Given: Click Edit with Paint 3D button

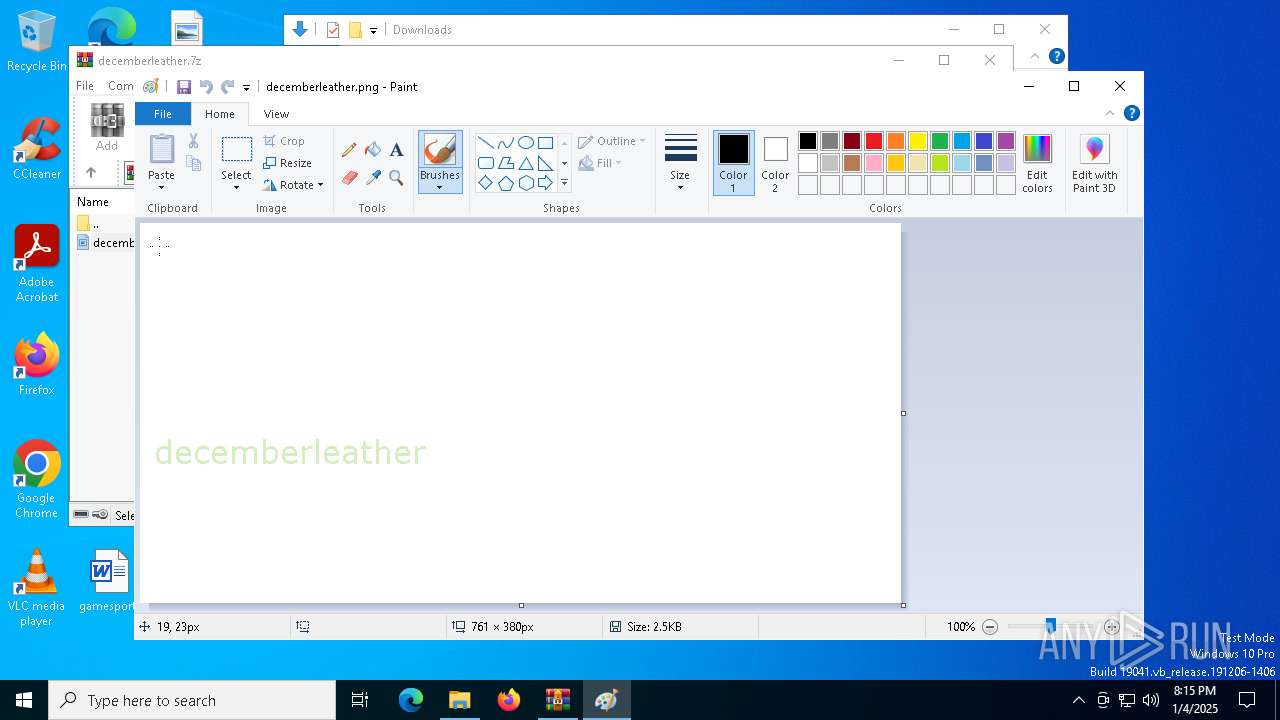Looking at the screenshot, I should click(x=1095, y=163).
